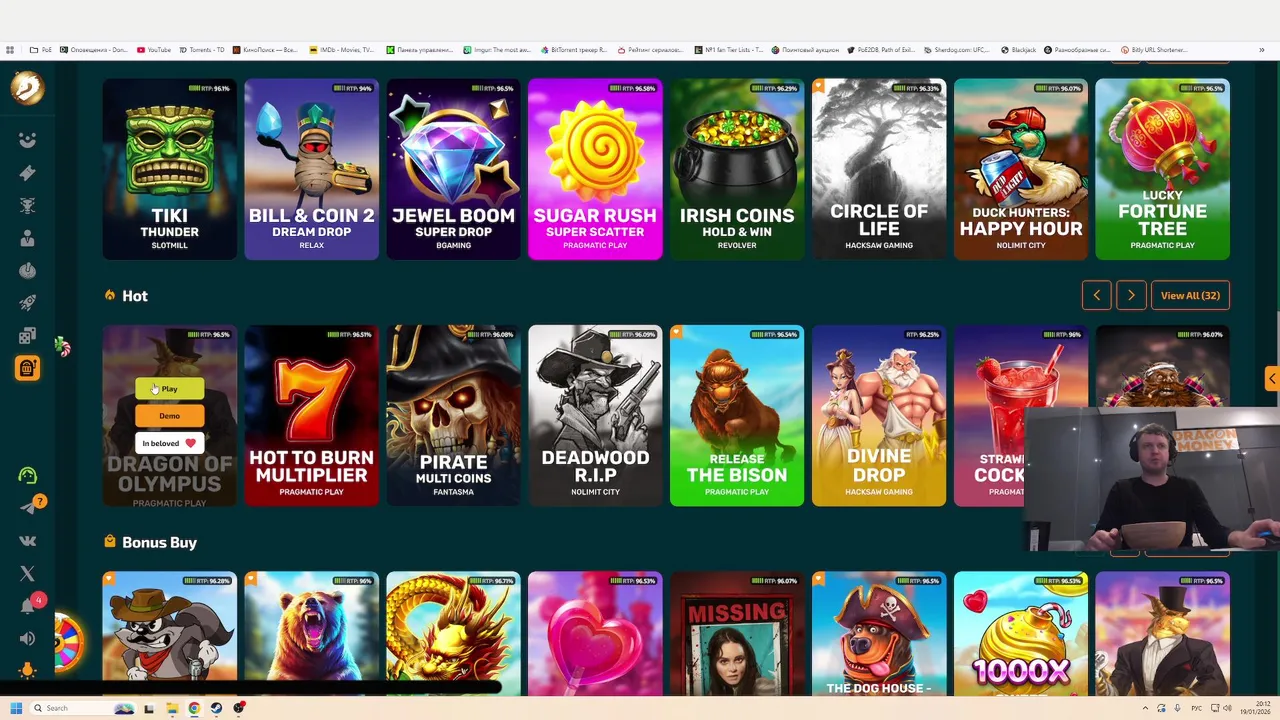1280x720 pixels.
Task: Select the smiley face sidebar icon
Action: pos(27,140)
